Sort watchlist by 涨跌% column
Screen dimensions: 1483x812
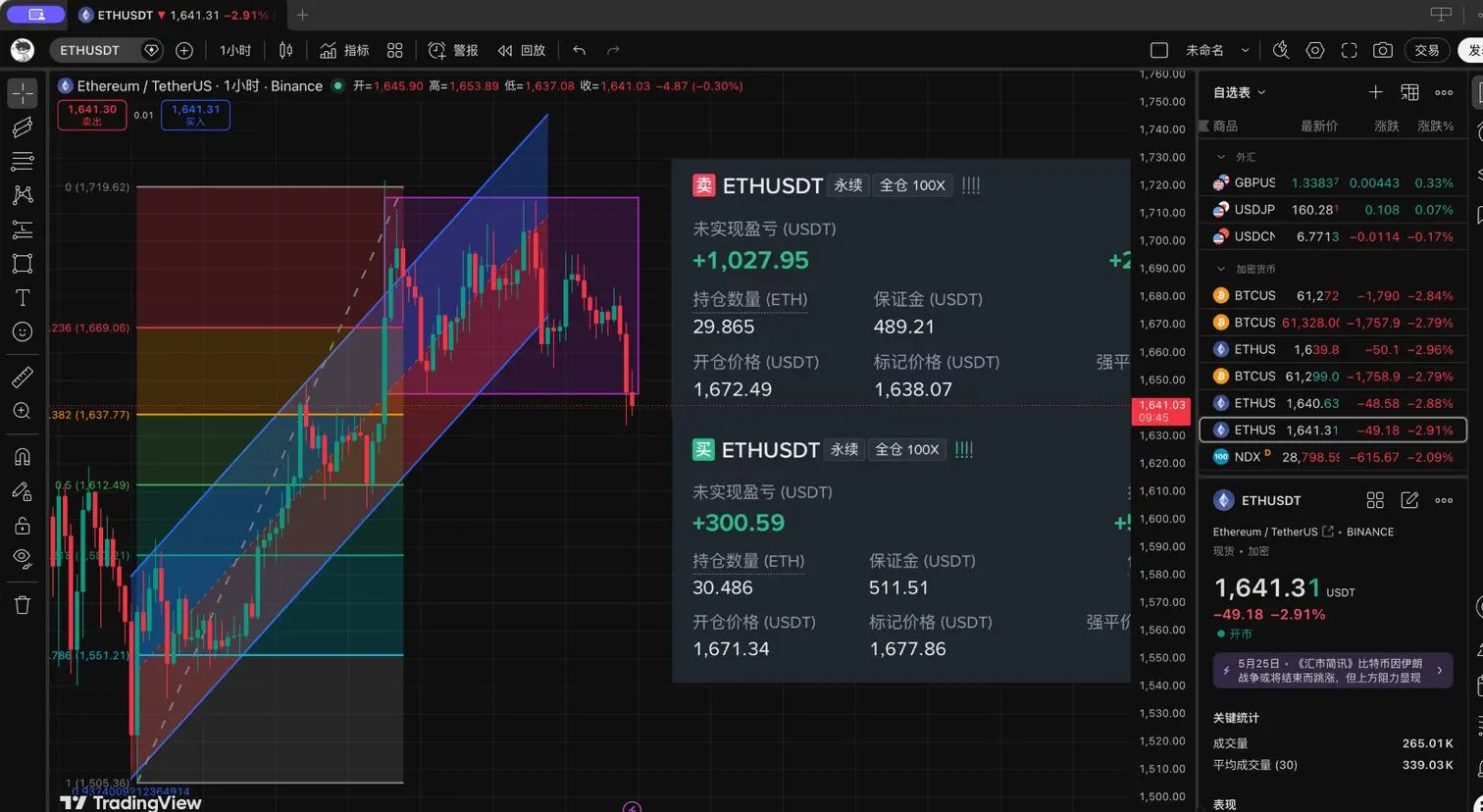(x=1435, y=126)
